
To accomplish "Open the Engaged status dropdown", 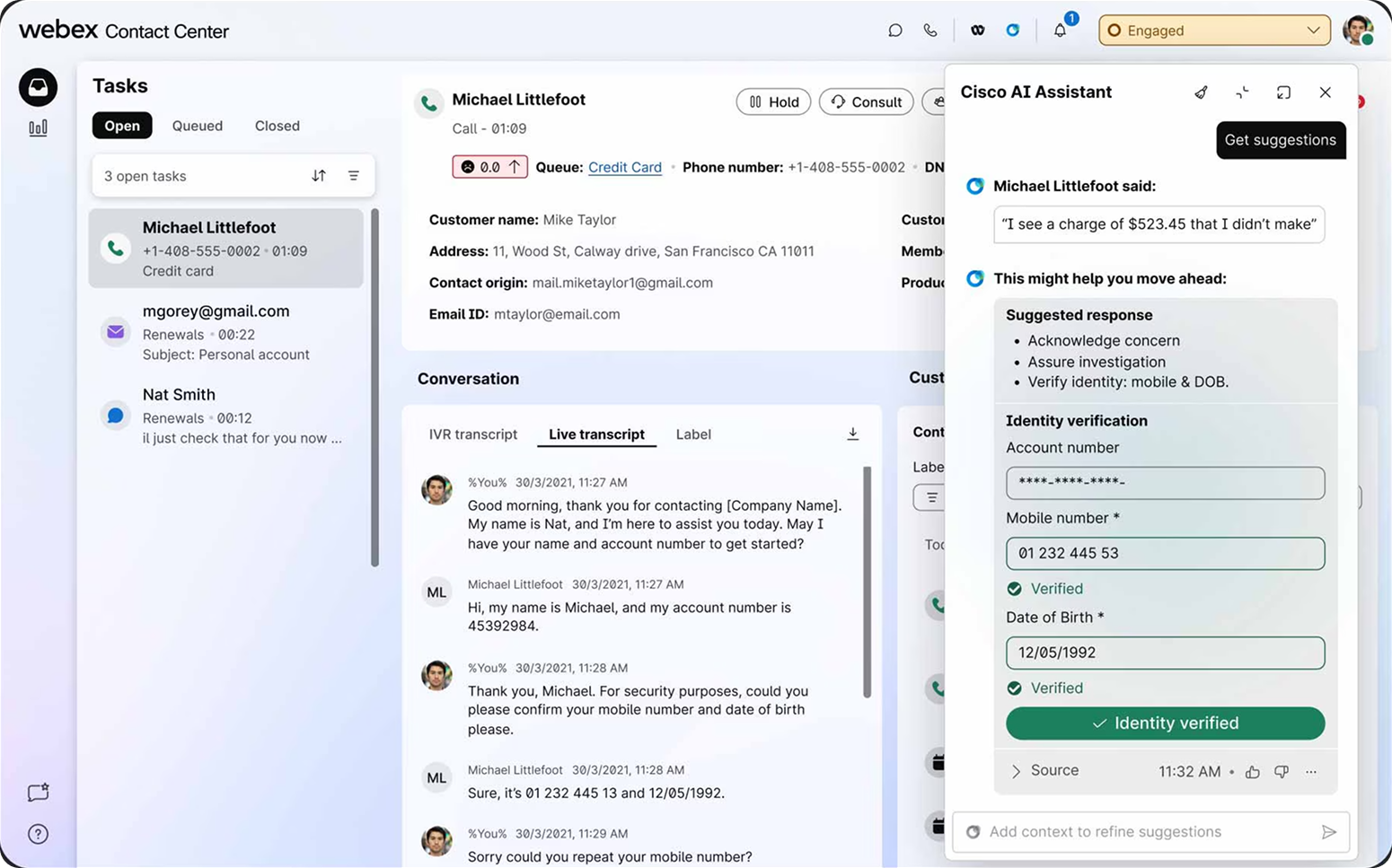I will [x=1213, y=31].
